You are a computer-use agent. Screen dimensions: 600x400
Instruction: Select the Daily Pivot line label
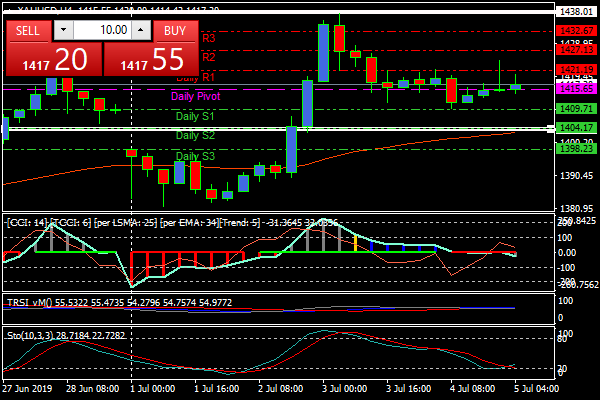pyautogui.click(x=196, y=97)
